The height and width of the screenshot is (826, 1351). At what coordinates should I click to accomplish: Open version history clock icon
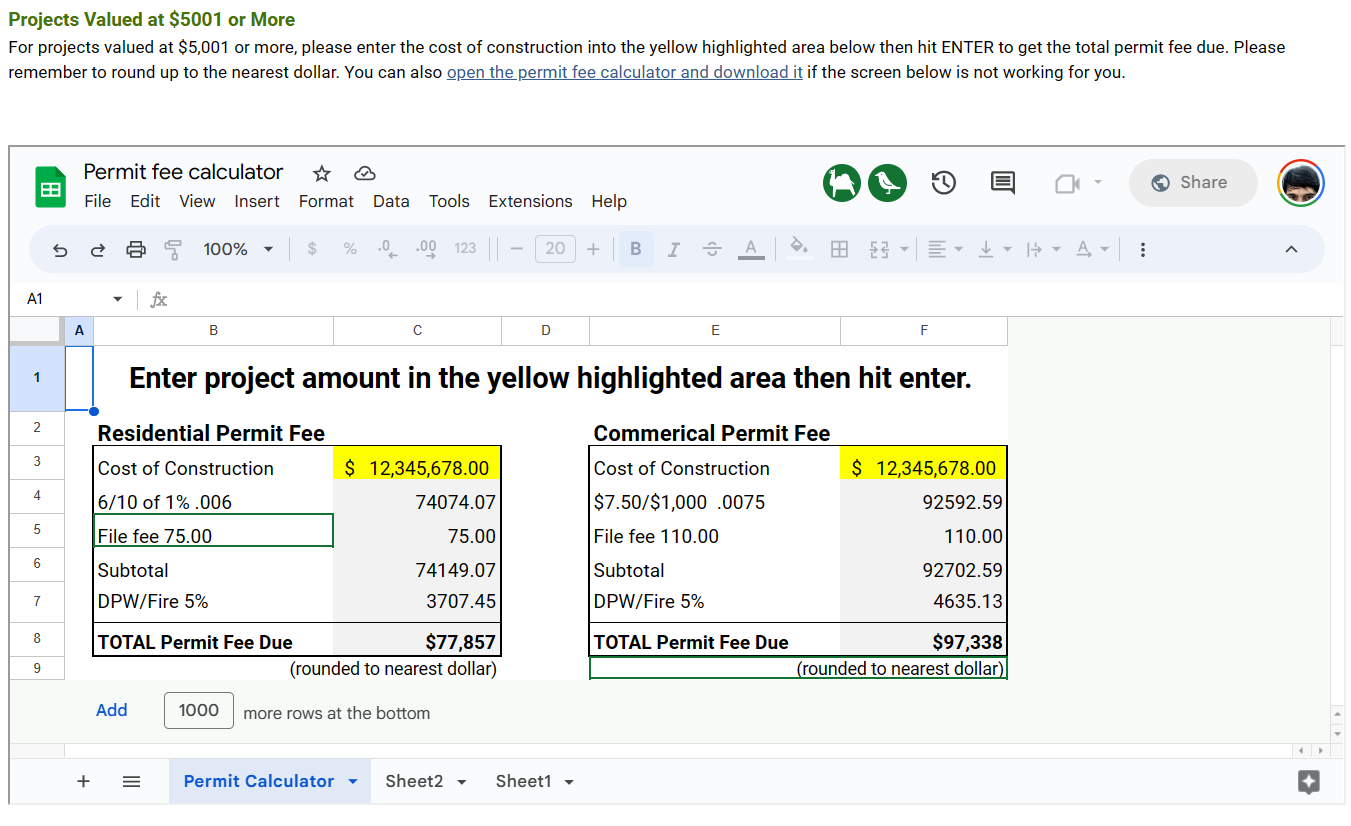[943, 183]
